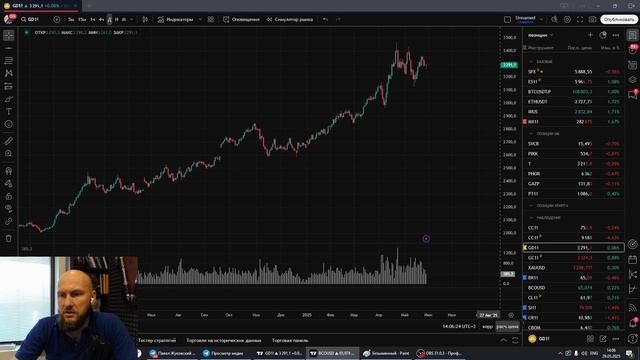Toggle magnet mode in left toolbar

click(x=9, y=171)
